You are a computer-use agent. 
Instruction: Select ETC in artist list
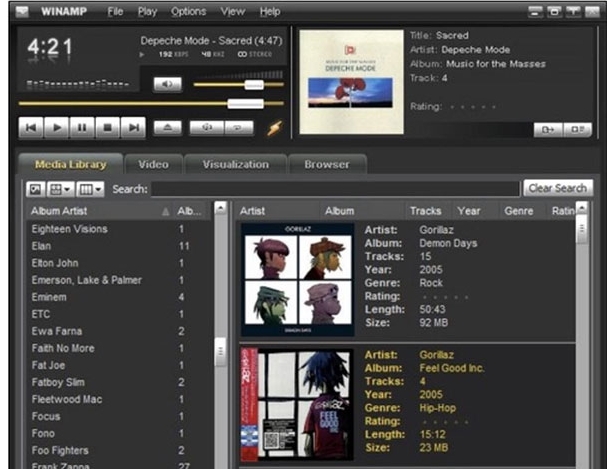(x=119, y=314)
